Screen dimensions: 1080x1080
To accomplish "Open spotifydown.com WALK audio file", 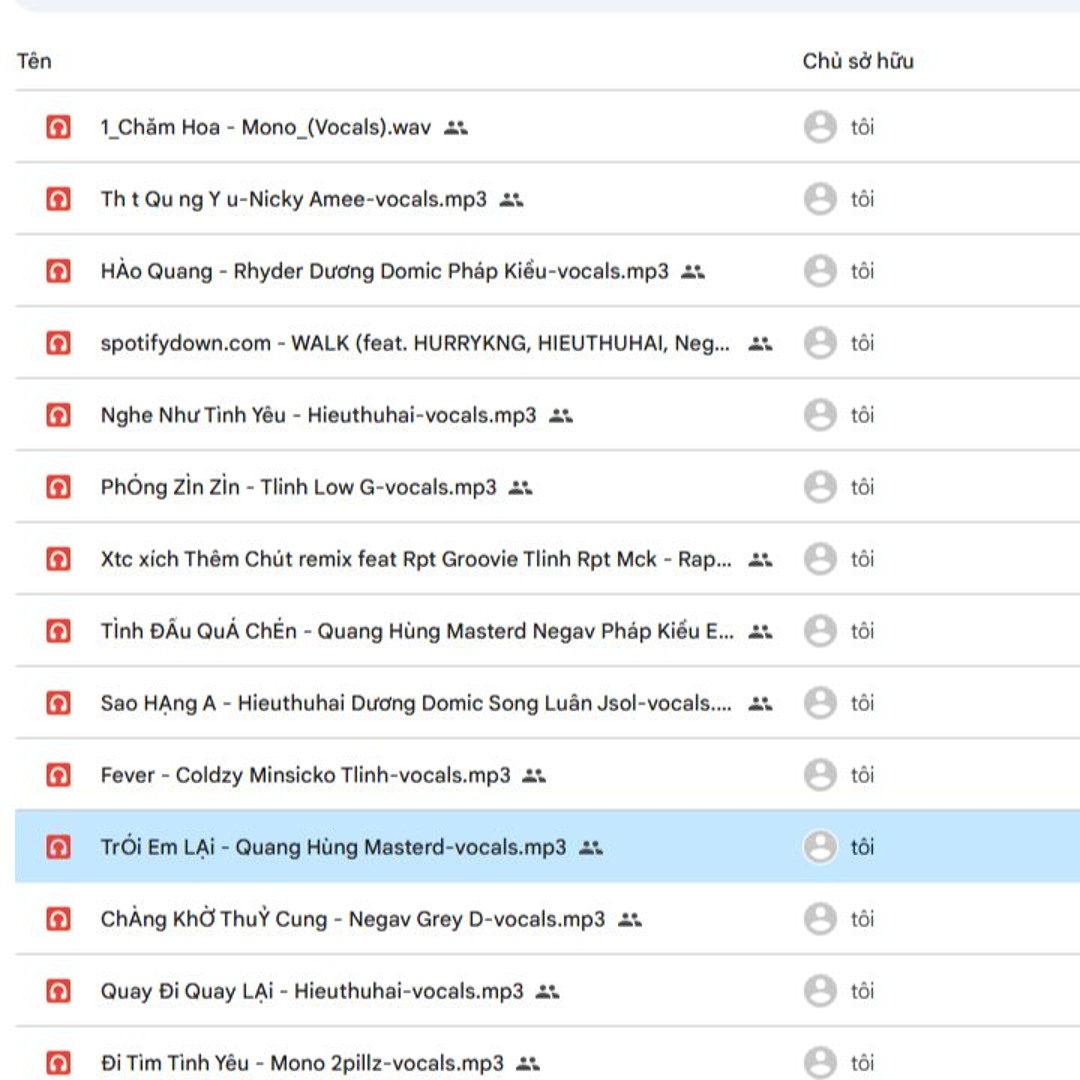I will 414,343.
